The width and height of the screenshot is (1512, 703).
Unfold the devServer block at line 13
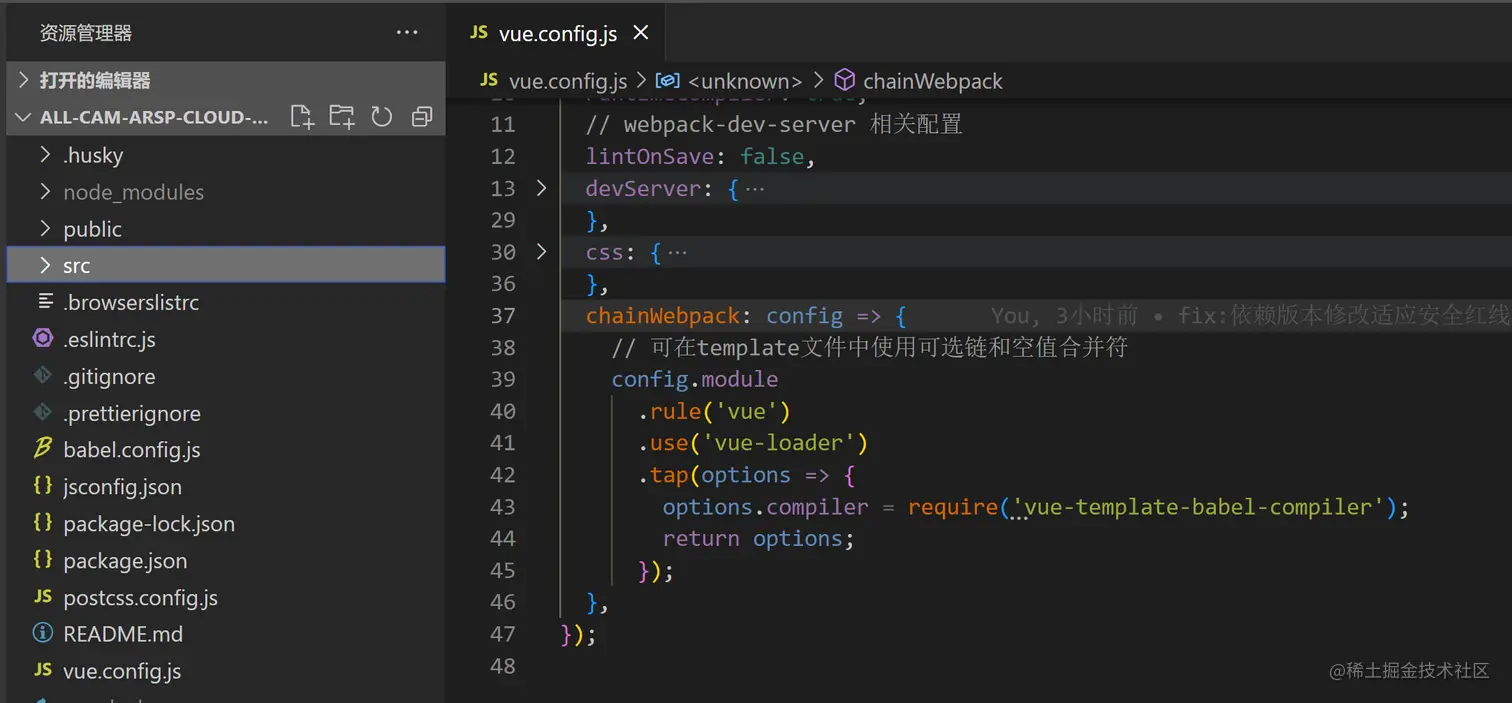(x=541, y=187)
